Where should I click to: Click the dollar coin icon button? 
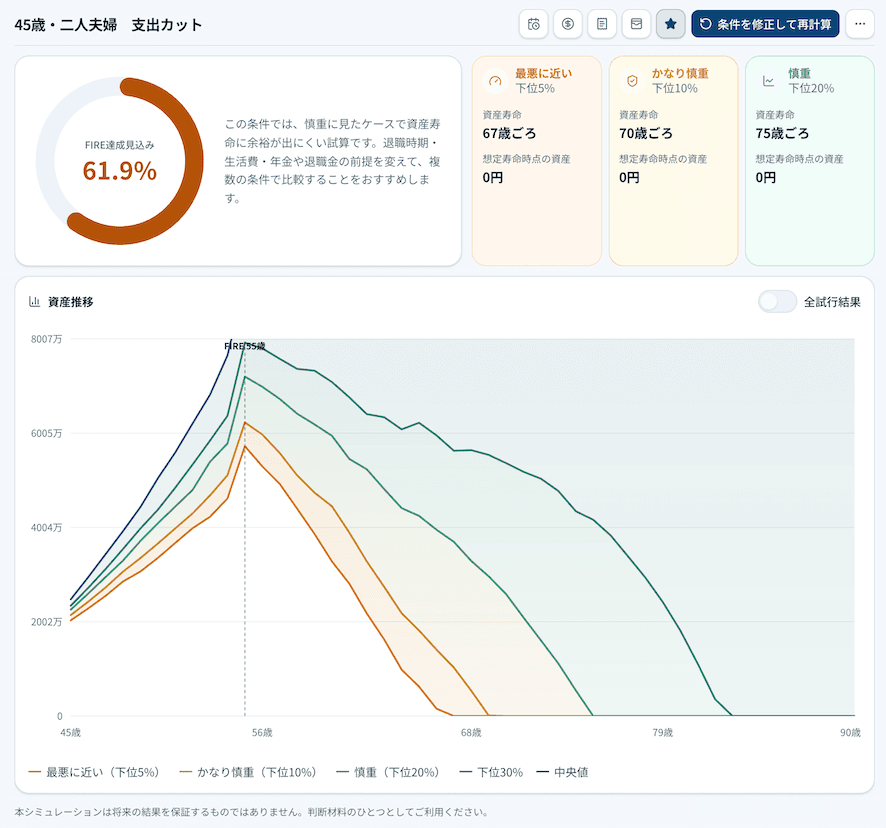click(568, 24)
